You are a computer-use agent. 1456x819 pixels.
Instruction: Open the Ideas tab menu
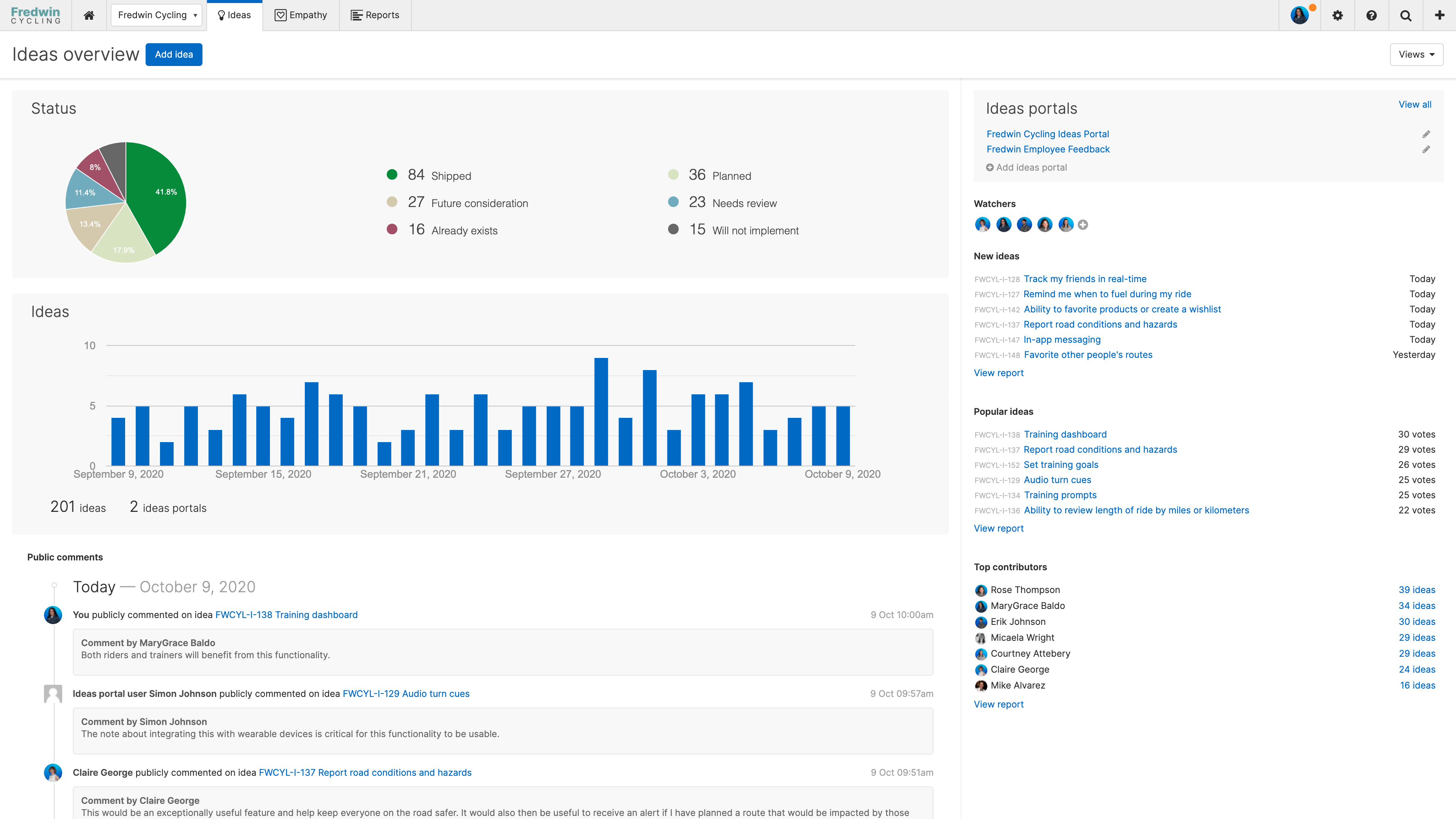[x=234, y=15]
